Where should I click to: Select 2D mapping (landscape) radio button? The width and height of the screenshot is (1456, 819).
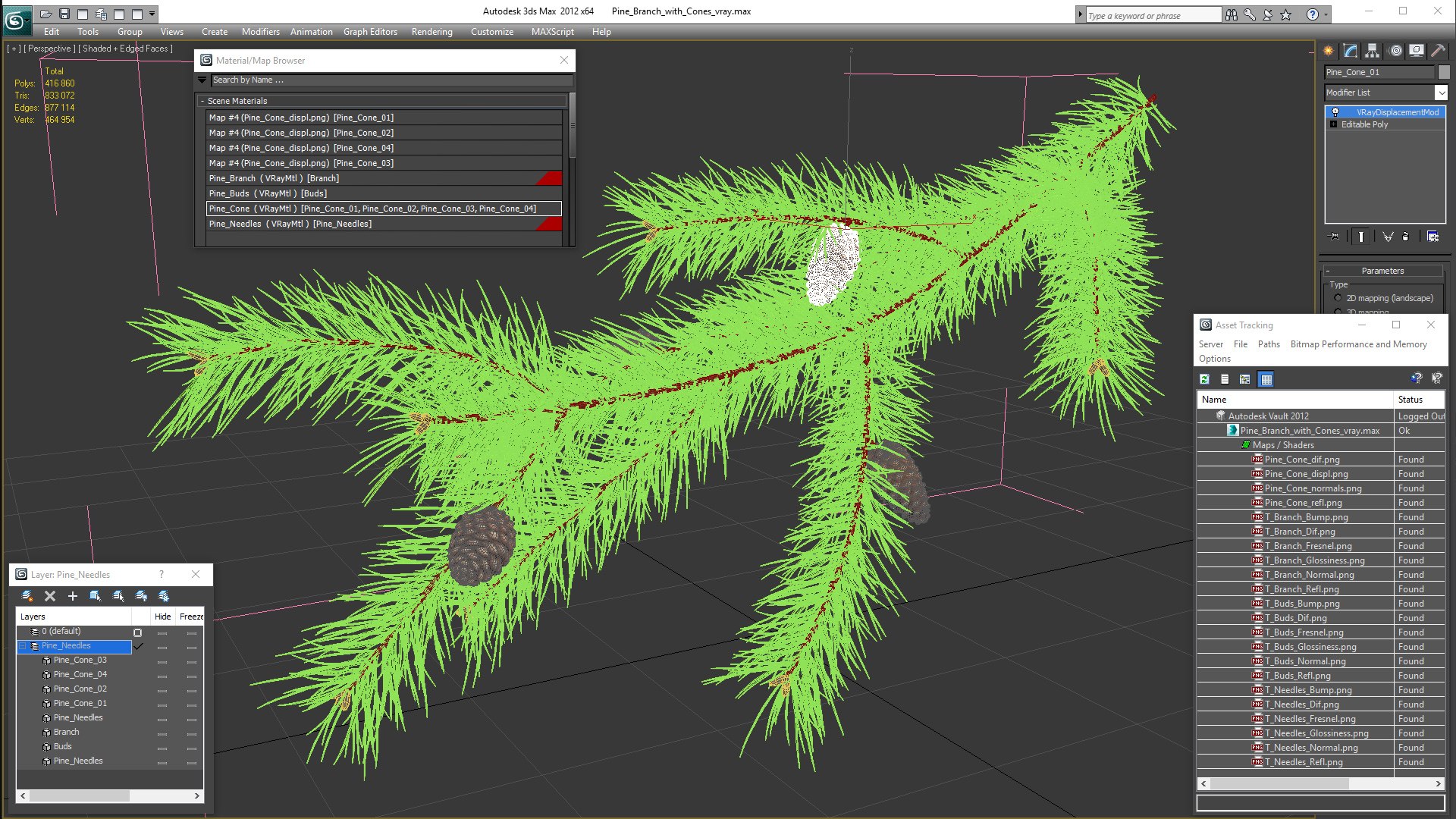(1338, 298)
